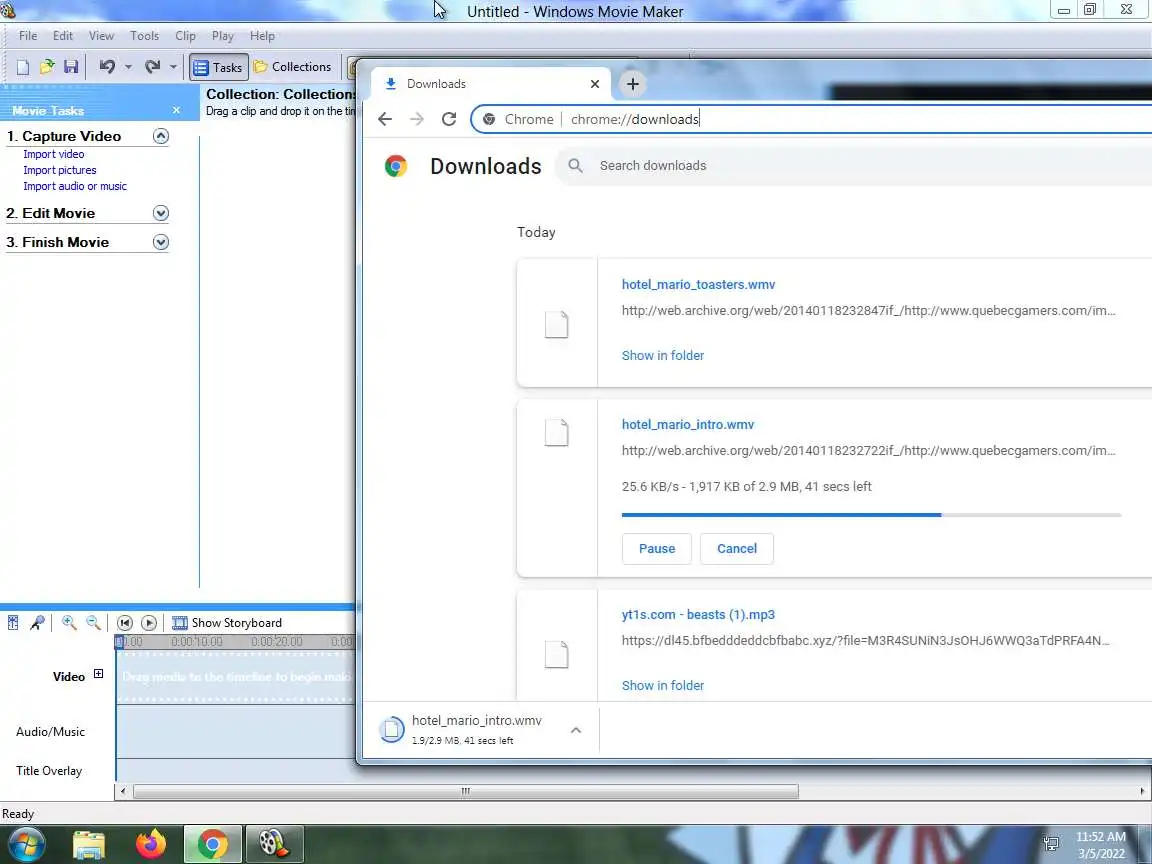Cancel the hotel_mario_intro.wmv download
Image resolution: width=1152 pixels, height=864 pixels.
click(737, 549)
